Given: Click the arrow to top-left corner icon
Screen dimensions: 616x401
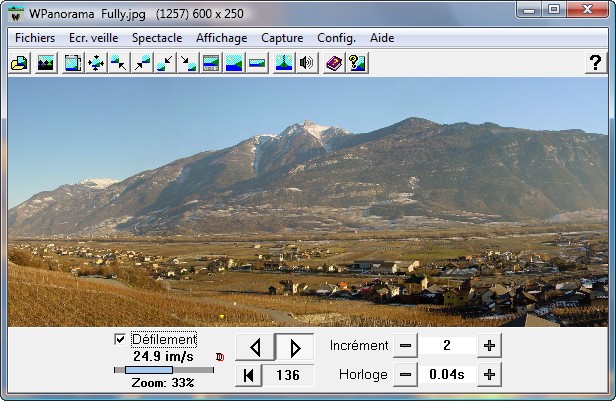Looking at the screenshot, I should 119,63.
